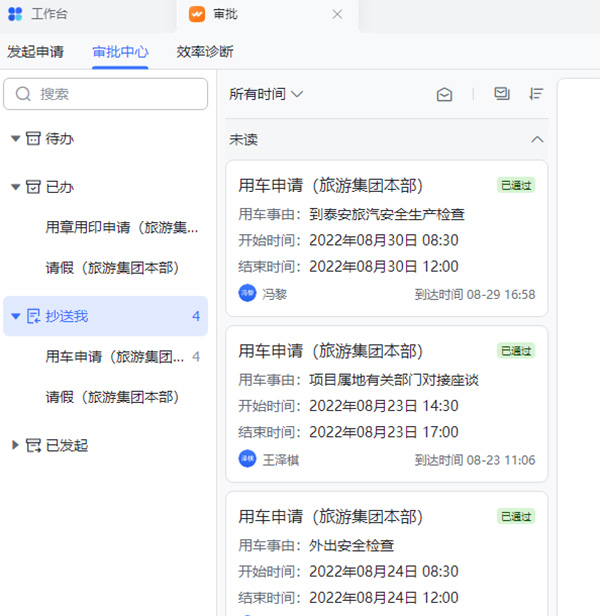Open the 所有时间 time filter dropdown

[x=266, y=94]
